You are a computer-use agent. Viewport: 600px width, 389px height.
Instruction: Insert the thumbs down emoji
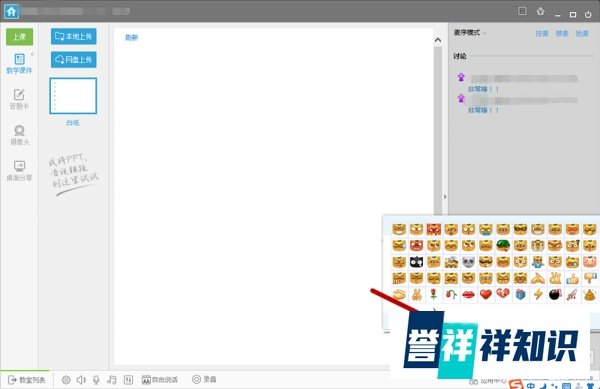tap(590, 278)
